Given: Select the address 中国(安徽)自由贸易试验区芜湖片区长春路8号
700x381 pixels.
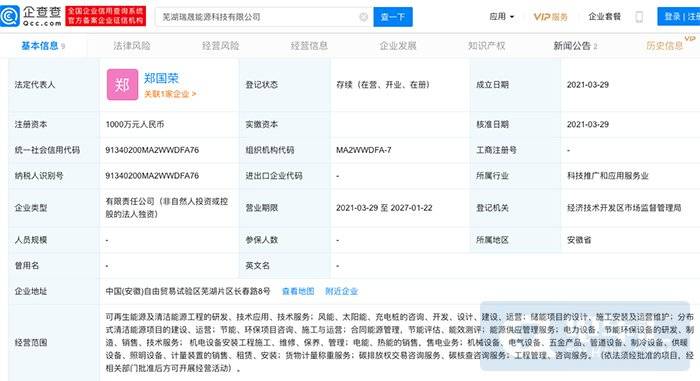Looking at the screenshot, I should (188, 291).
